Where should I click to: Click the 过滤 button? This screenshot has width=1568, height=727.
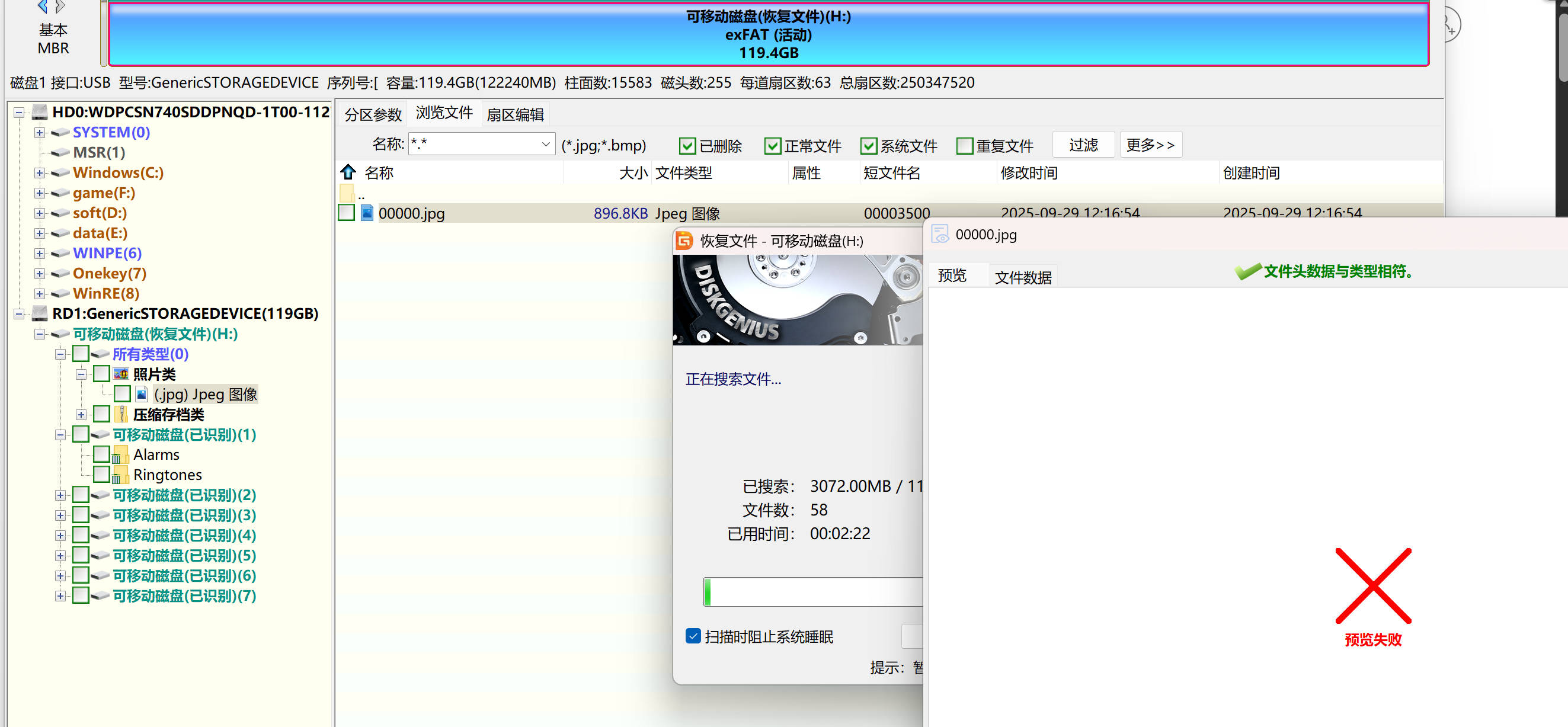coord(1083,145)
